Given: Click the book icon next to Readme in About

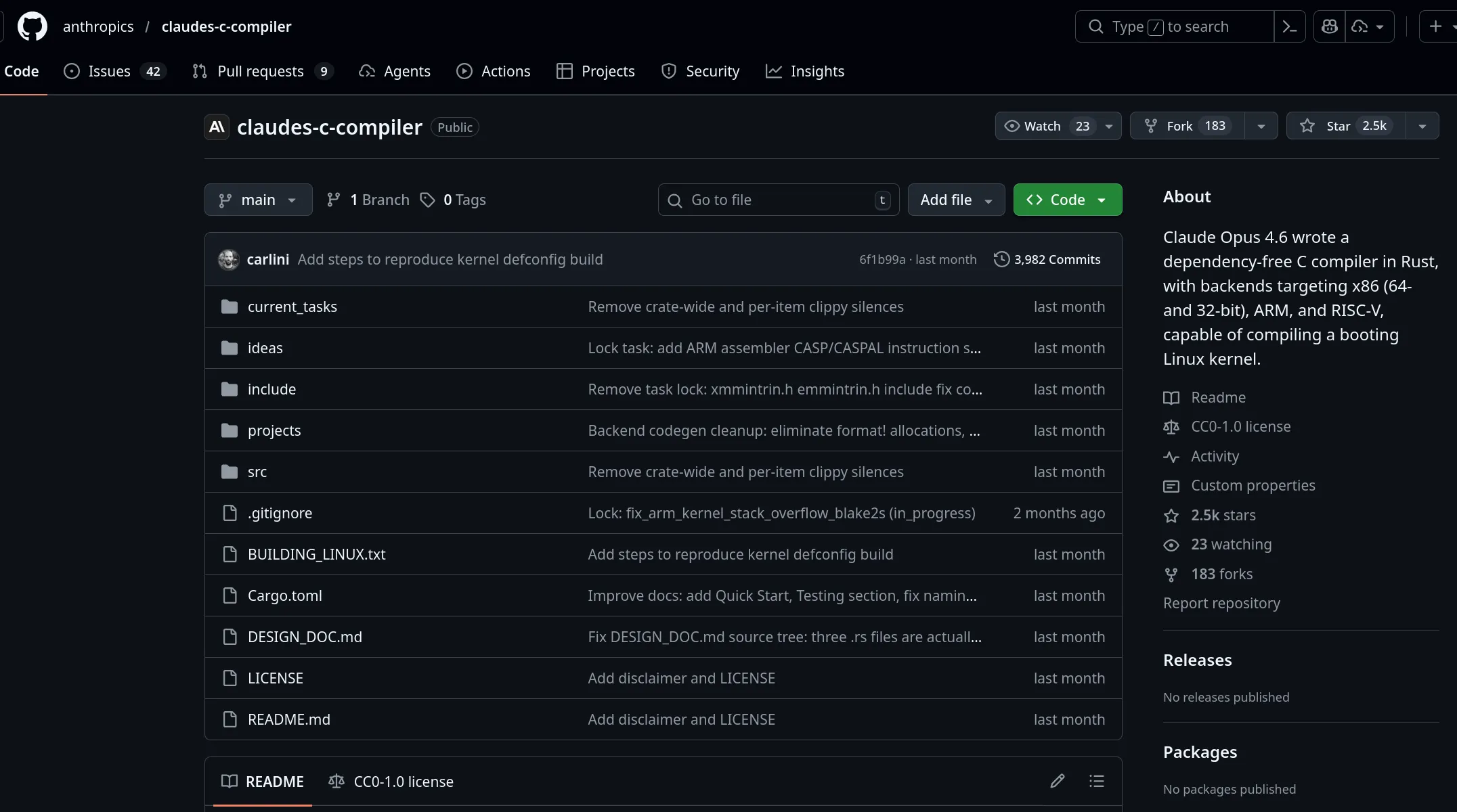Looking at the screenshot, I should click(1171, 398).
